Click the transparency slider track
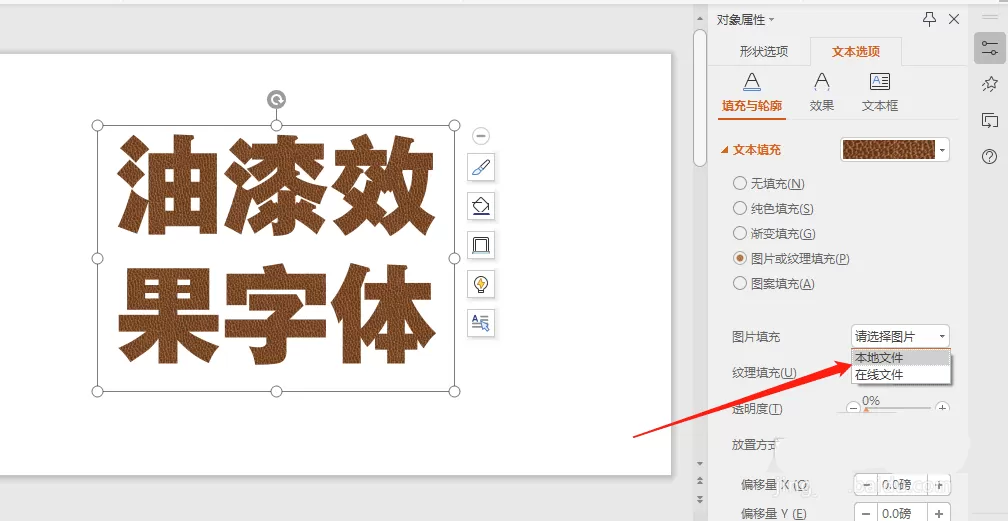This screenshot has width=1008, height=521. 897,408
